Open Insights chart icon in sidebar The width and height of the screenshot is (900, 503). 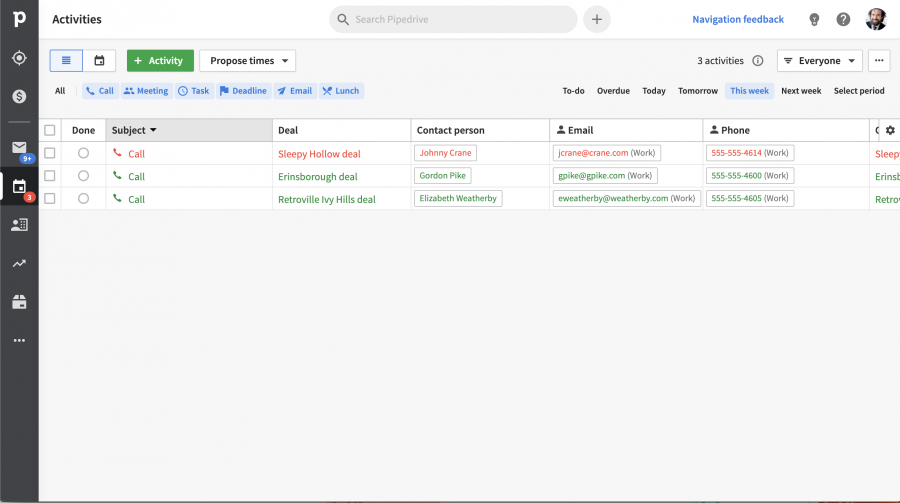[19, 264]
